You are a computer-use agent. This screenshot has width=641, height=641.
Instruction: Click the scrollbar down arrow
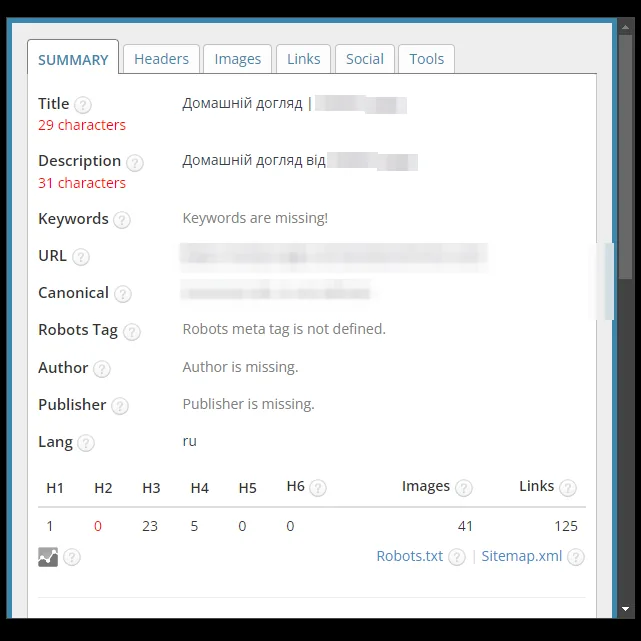pos(625,609)
